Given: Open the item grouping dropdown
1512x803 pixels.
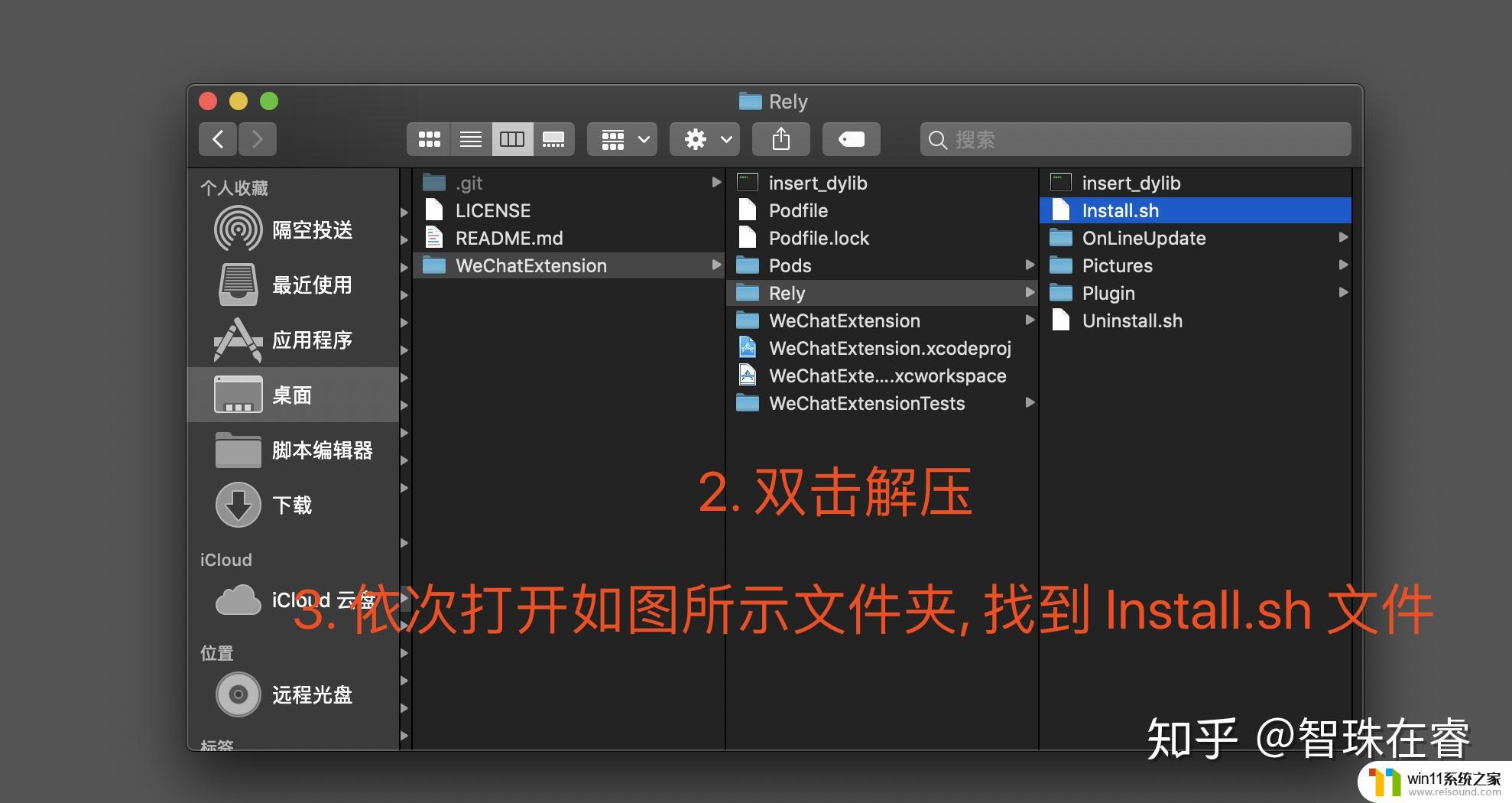Looking at the screenshot, I should pos(622,139).
